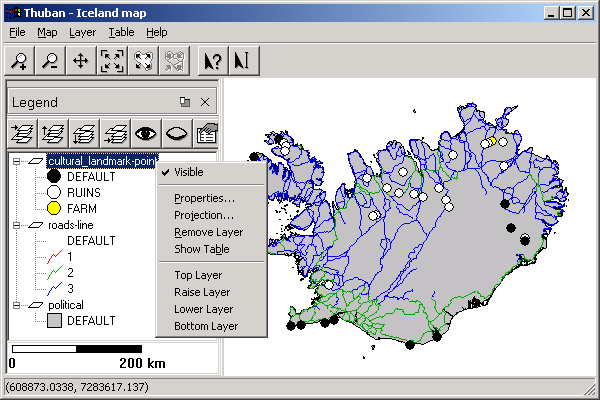Activate the Pan tool
Viewport: 600px width, 400px height.
coord(81,61)
